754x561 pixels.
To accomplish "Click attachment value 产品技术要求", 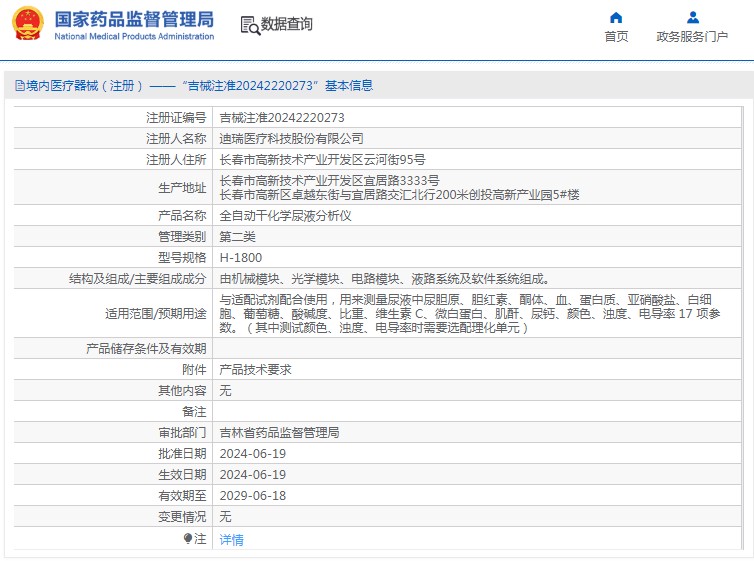I will coord(255,370).
